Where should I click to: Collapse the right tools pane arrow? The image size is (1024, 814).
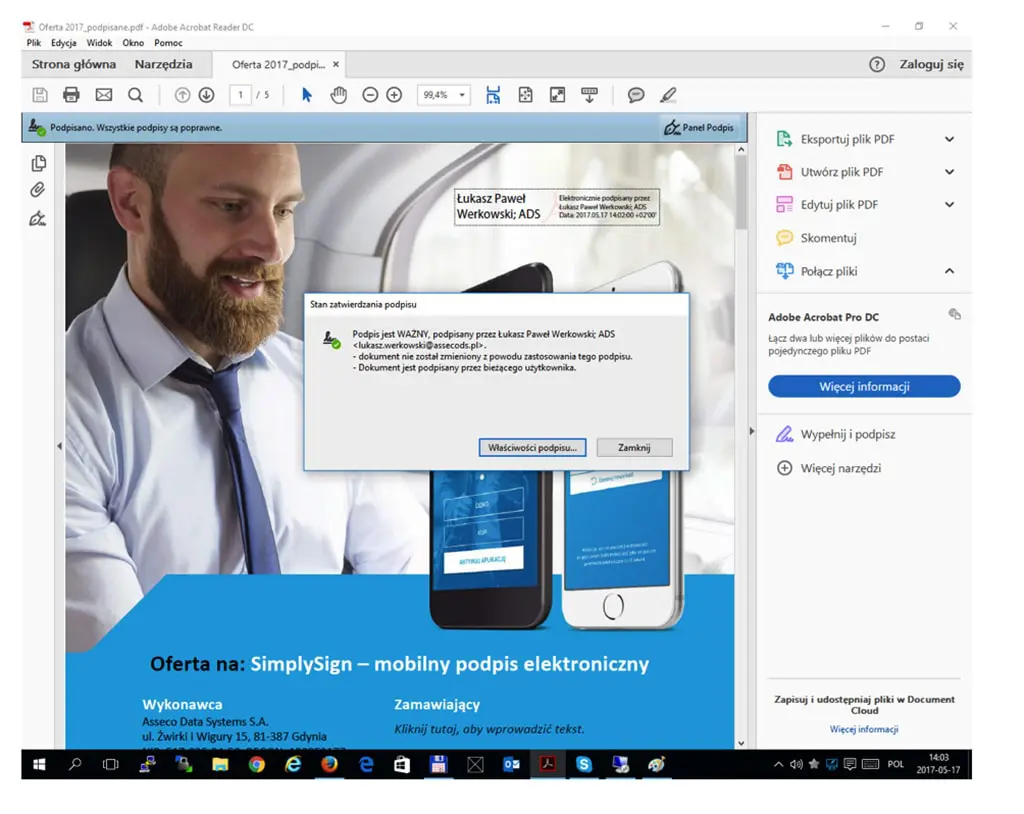pyautogui.click(x=752, y=431)
